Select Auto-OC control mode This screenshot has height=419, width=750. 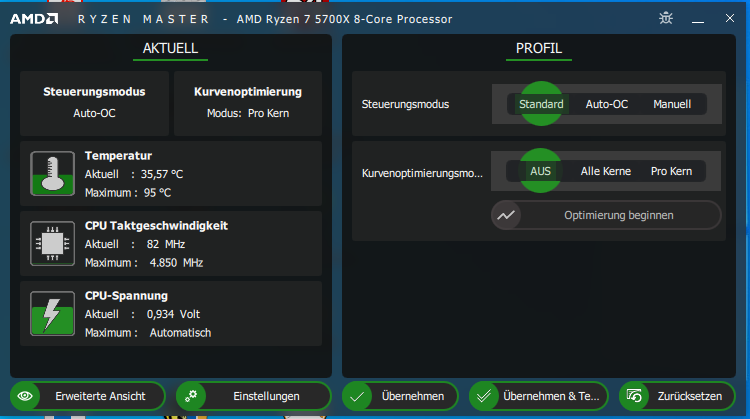(607, 104)
